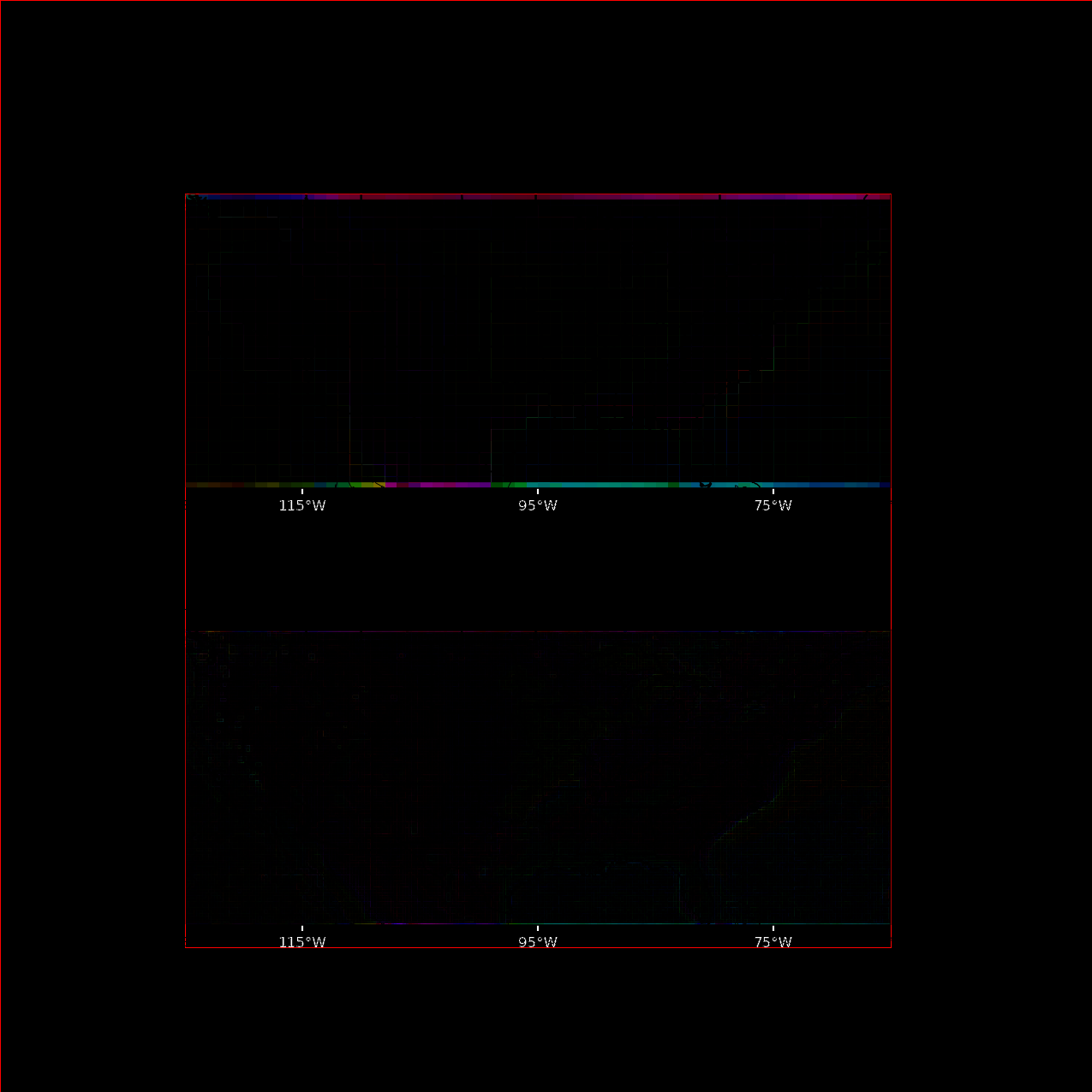The image size is (1092, 1092).
Task: Click the 75°W label under upper map
Action: tap(773, 505)
